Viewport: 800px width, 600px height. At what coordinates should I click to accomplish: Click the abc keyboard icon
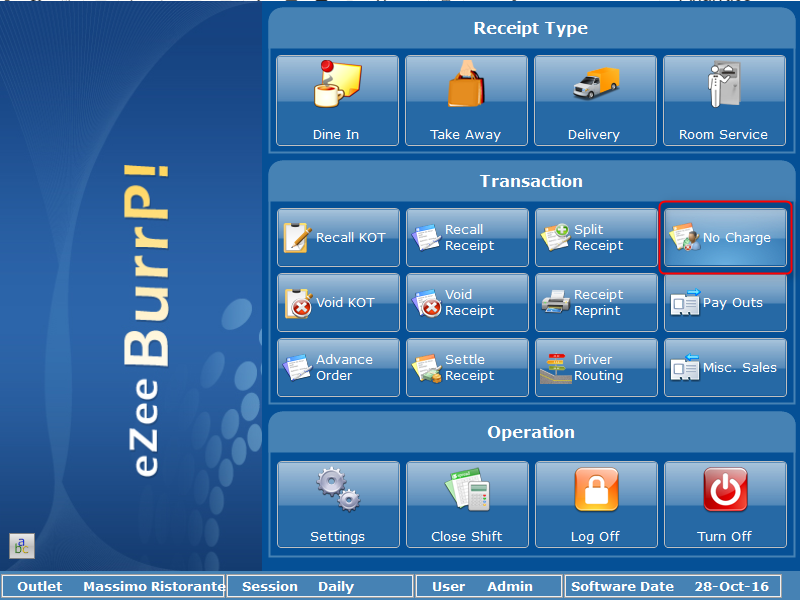[x=22, y=546]
